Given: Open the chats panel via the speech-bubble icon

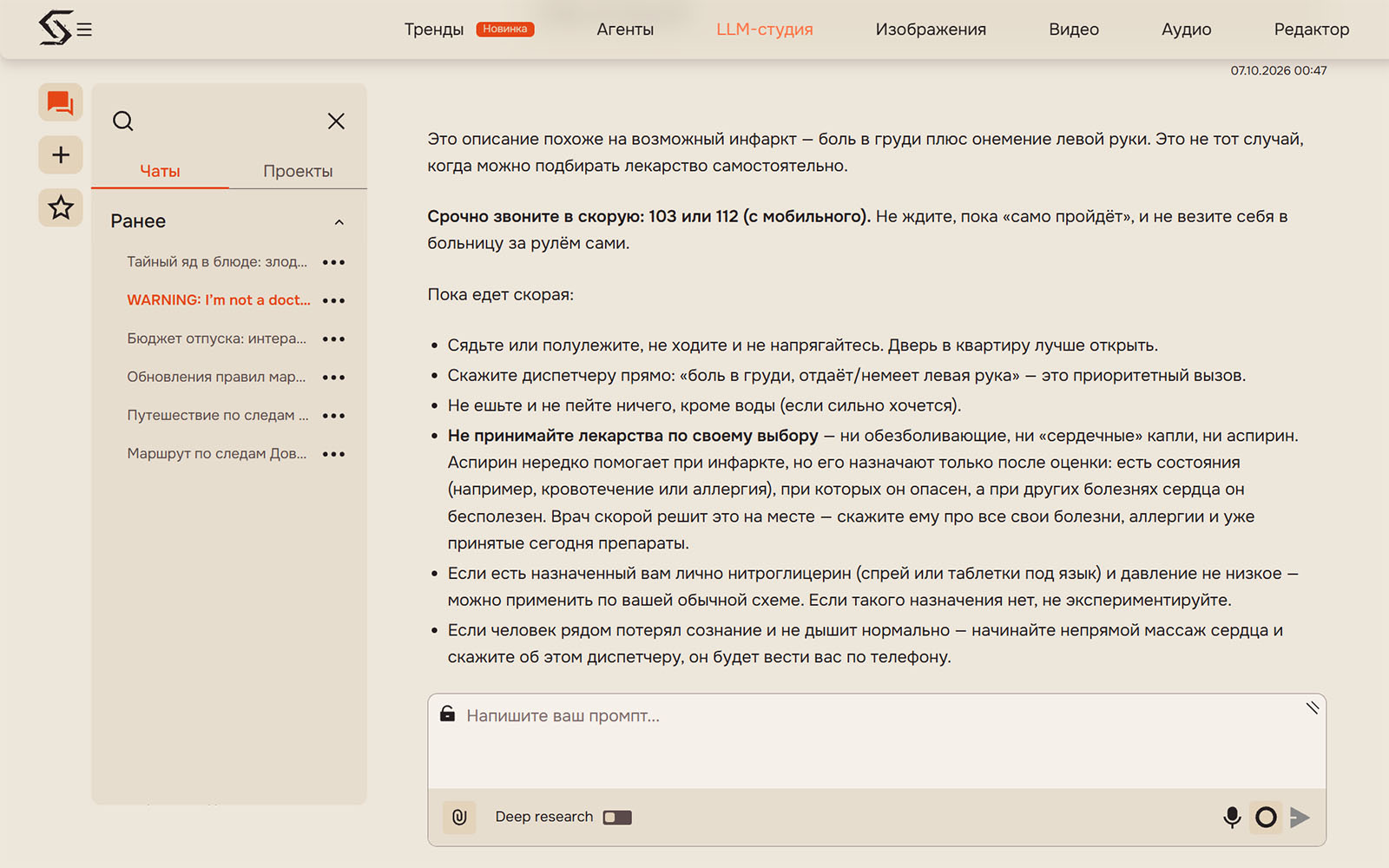Looking at the screenshot, I should [x=60, y=103].
